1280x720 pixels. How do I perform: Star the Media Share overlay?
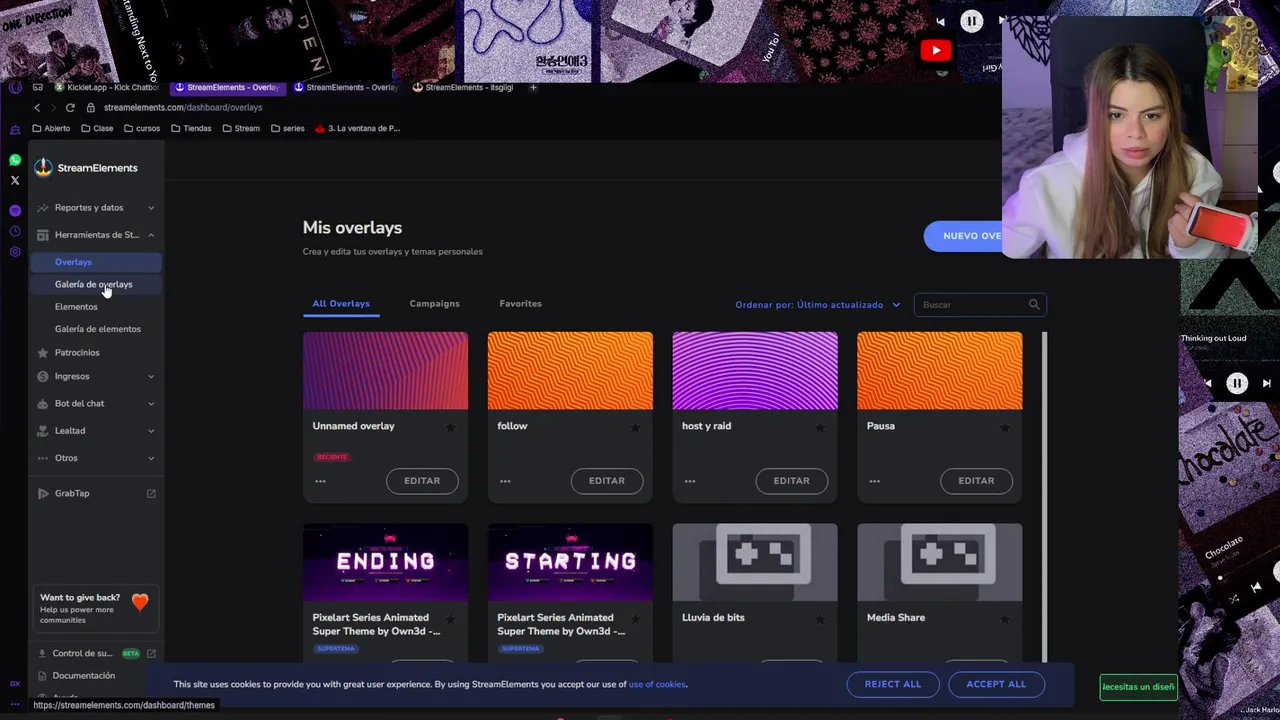tap(1004, 619)
